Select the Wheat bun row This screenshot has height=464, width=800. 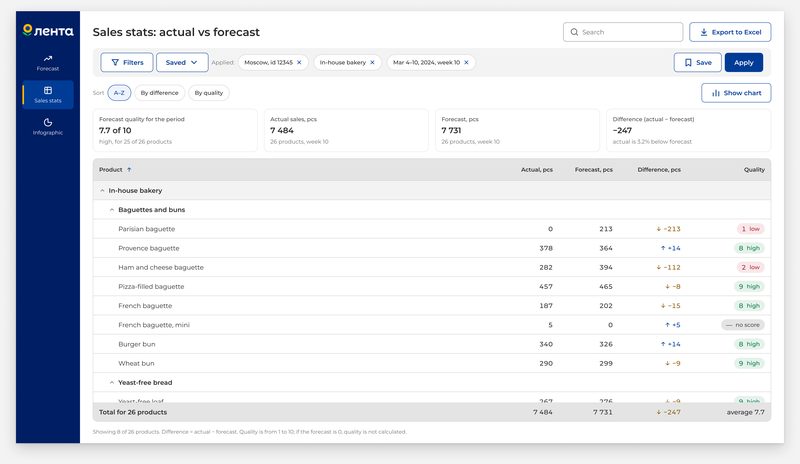432,363
